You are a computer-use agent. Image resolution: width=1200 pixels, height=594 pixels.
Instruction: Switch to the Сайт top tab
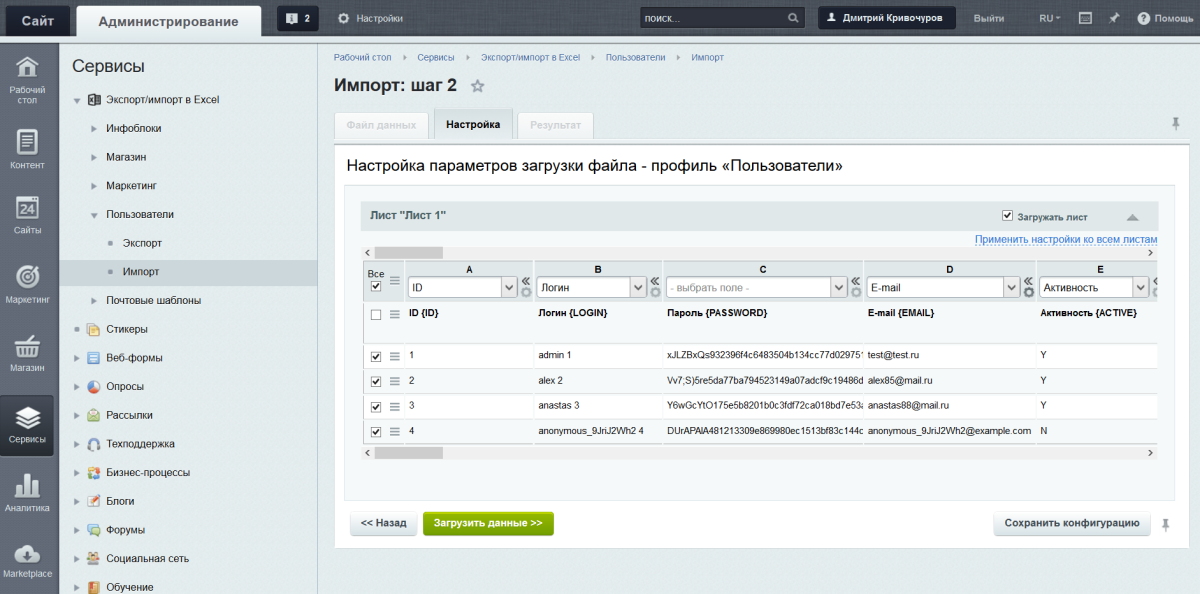[37, 19]
